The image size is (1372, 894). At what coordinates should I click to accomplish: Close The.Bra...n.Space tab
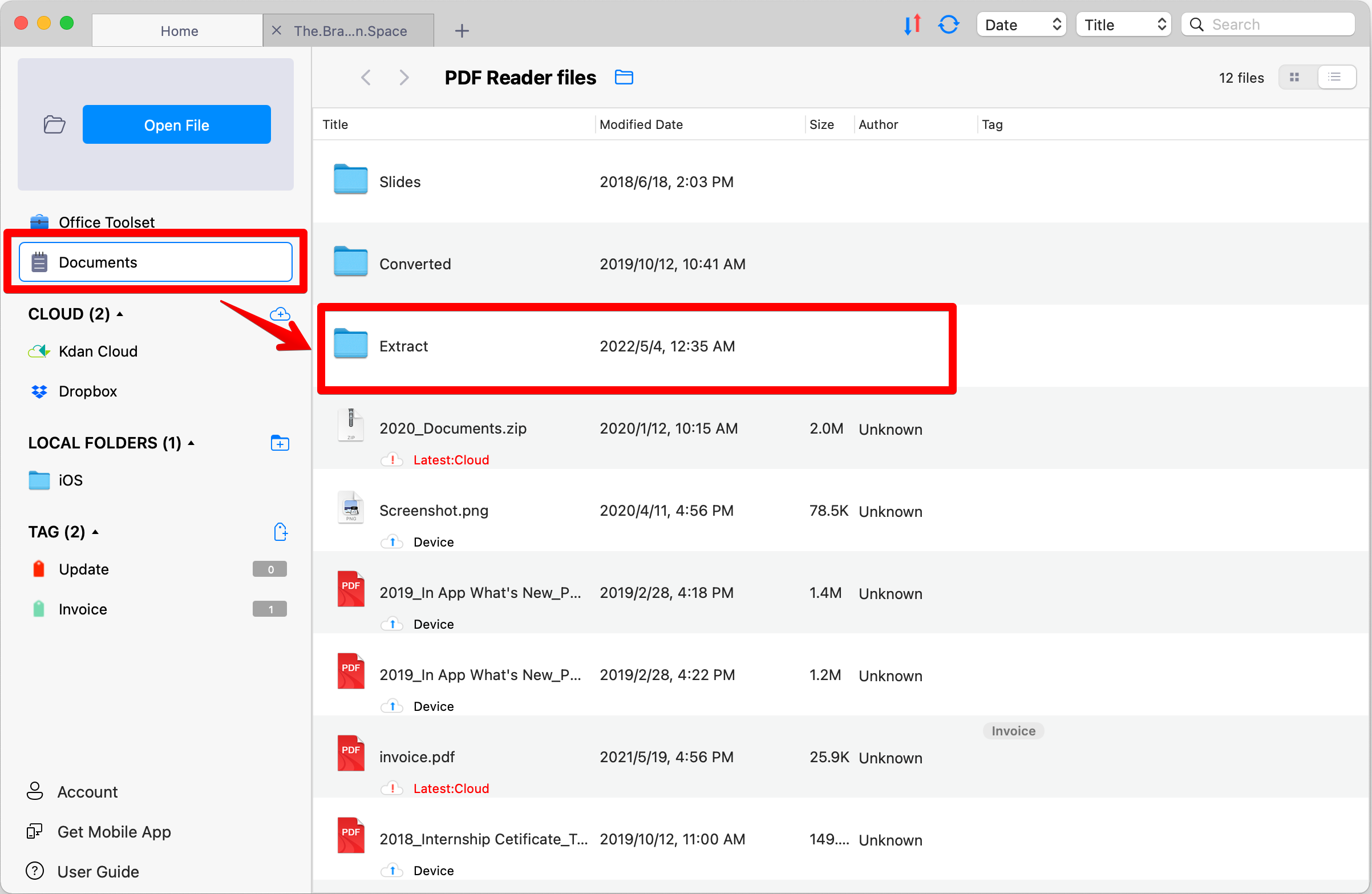pos(276,30)
